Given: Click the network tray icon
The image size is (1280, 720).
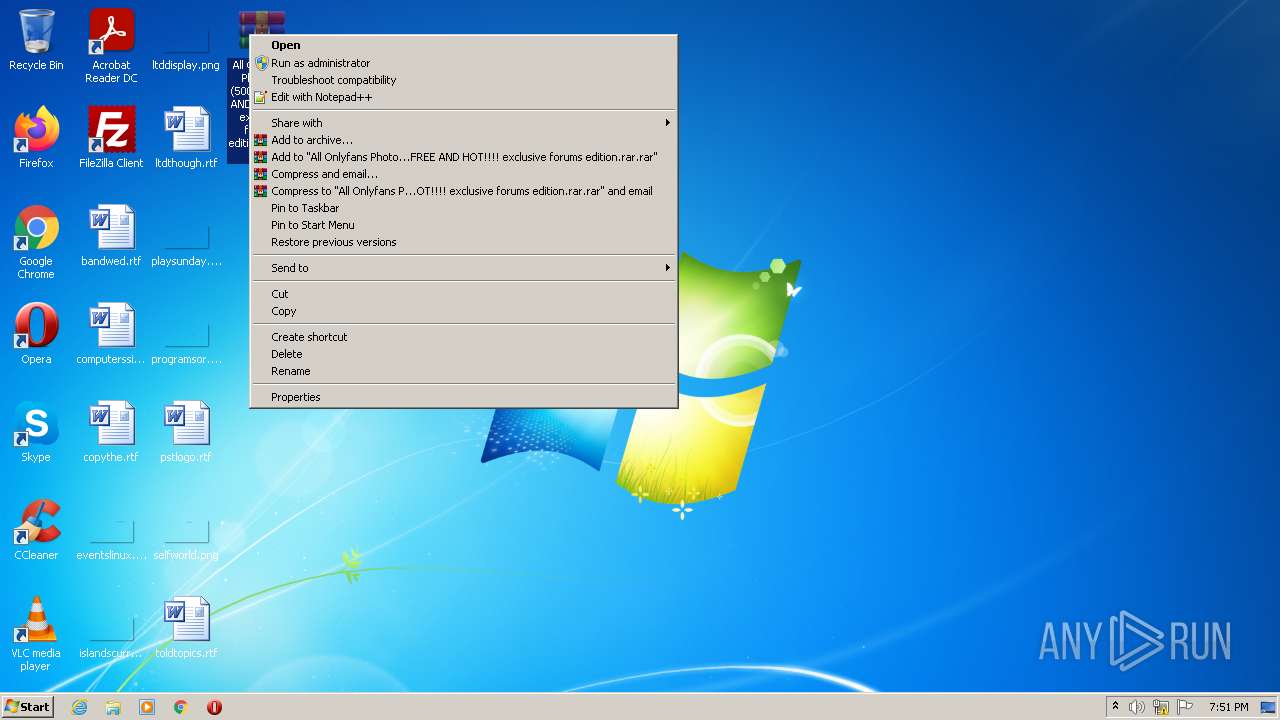Looking at the screenshot, I should [1161, 707].
